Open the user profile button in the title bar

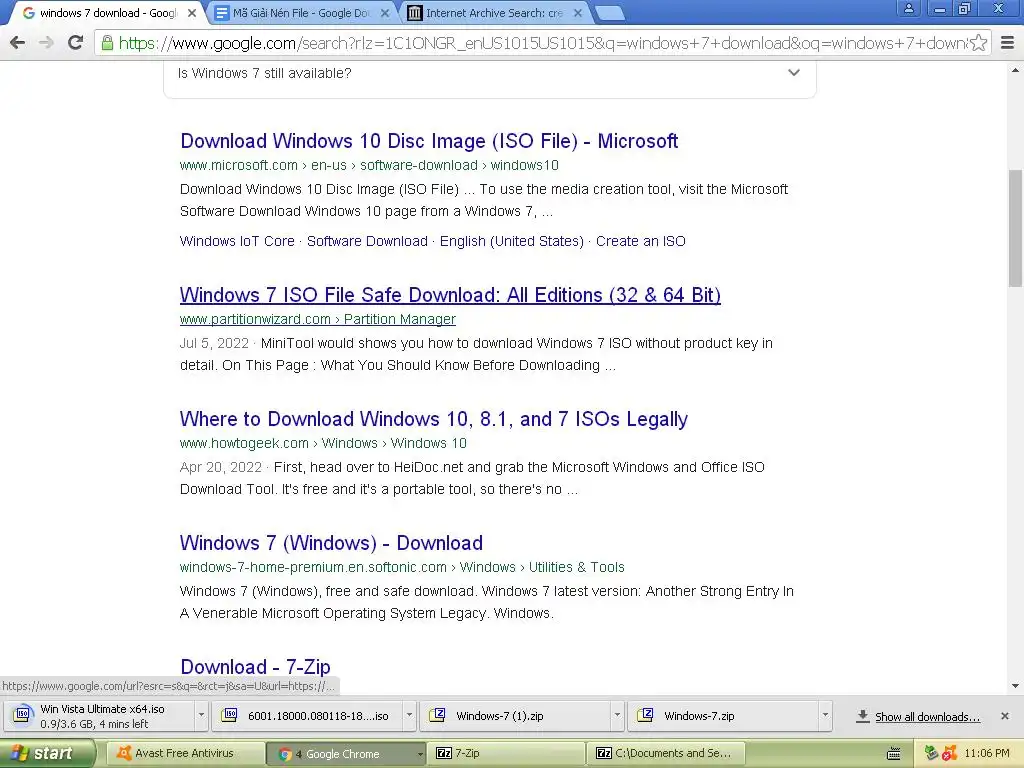point(908,8)
